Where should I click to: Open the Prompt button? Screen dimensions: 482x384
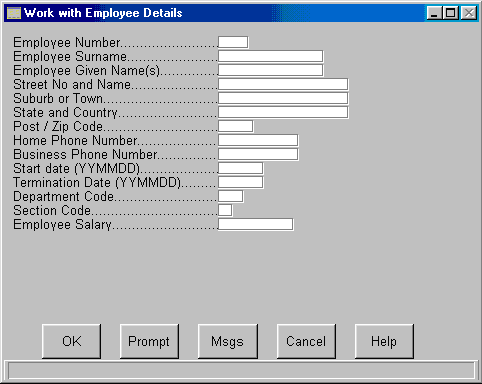coord(149,341)
